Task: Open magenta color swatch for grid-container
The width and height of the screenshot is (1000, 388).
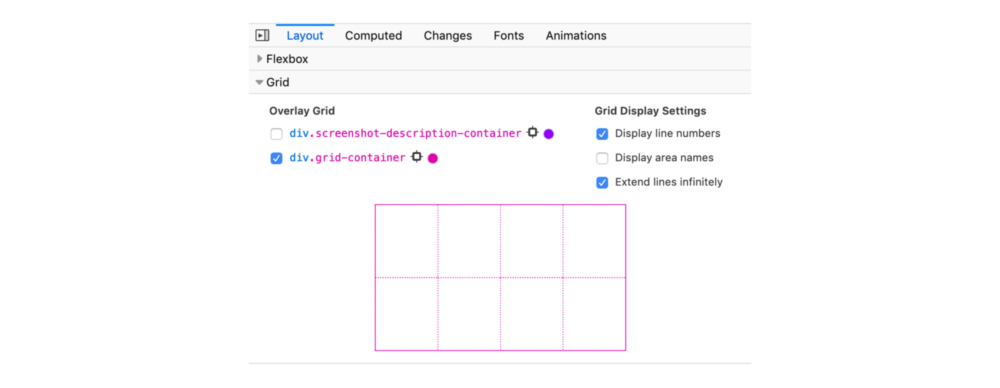Action: (x=432, y=158)
